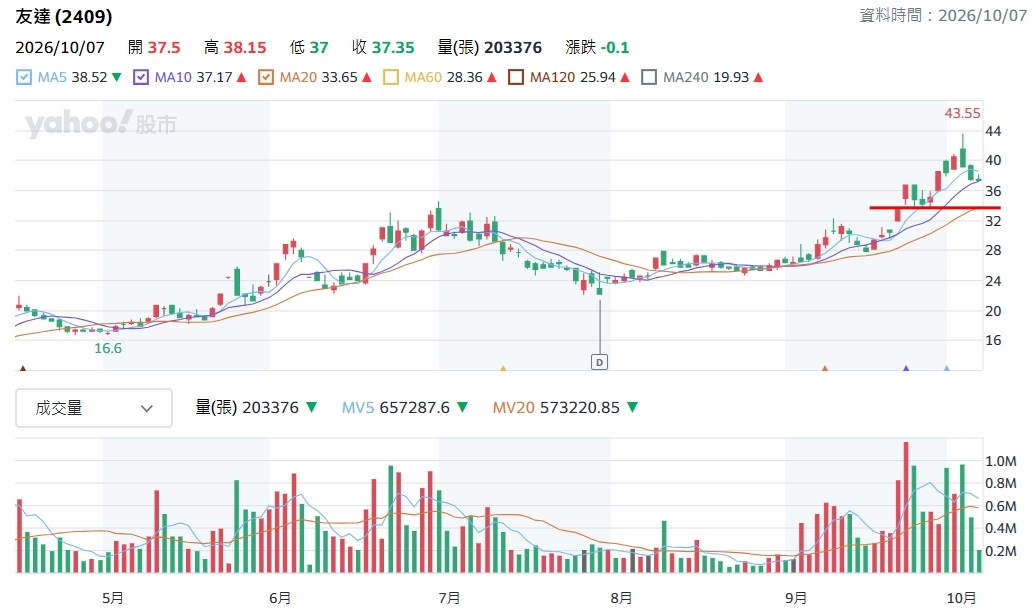Viewport: 1036px width, 610px height.
Task: Click the blue triangle marker near October
Action: 946,368
